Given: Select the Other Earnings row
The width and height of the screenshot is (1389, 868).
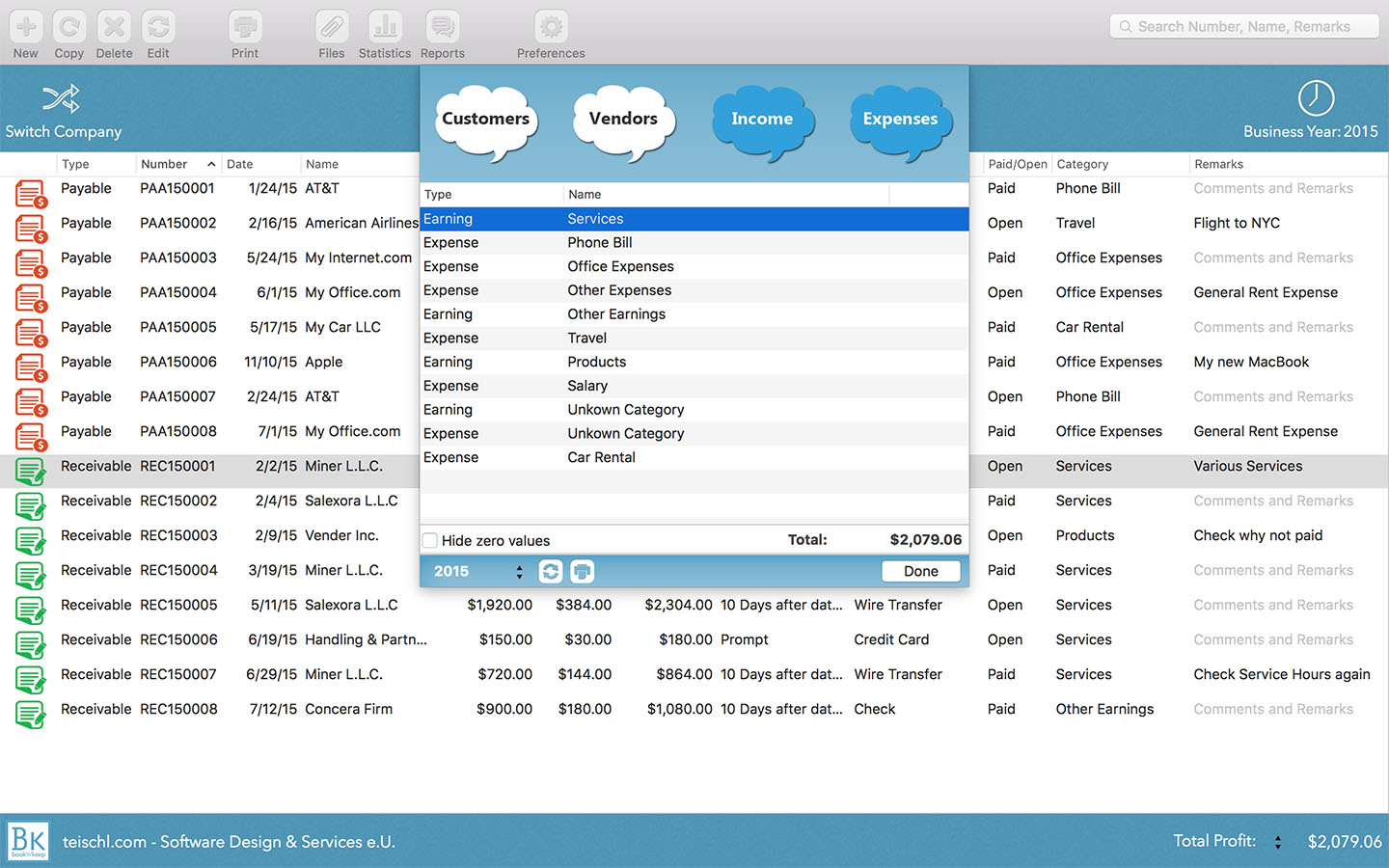Looking at the screenshot, I should click(x=694, y=314).
